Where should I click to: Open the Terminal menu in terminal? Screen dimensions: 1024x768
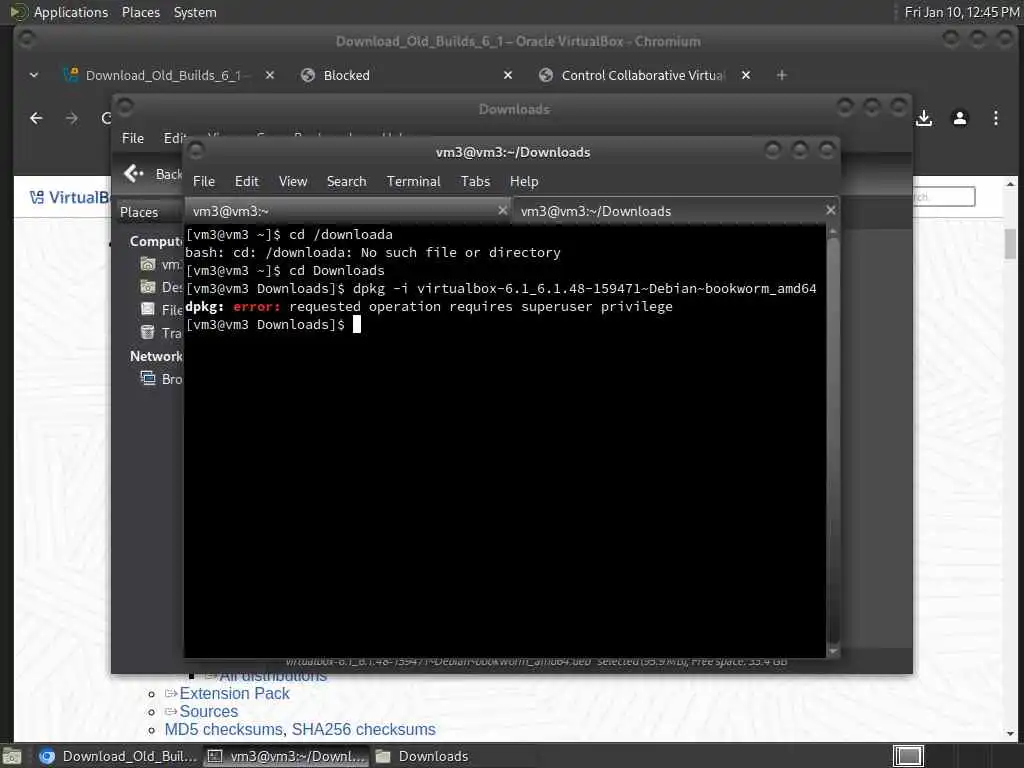(413, 182)
